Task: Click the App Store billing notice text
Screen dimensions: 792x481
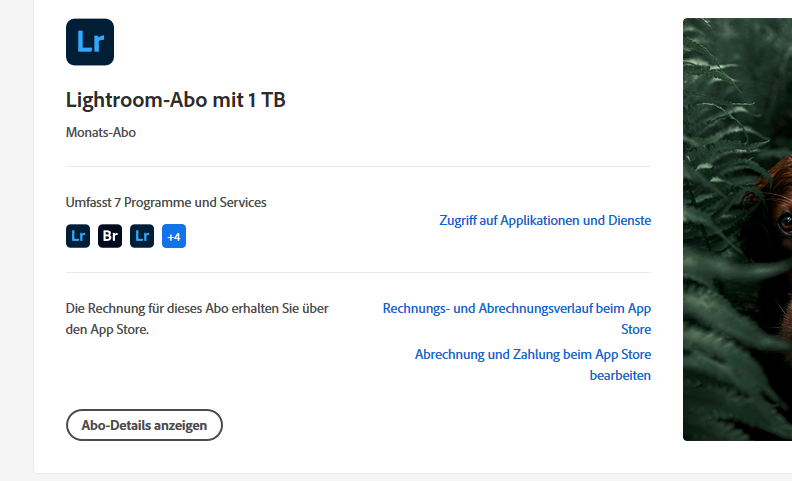Action: [x=197, y=318]
